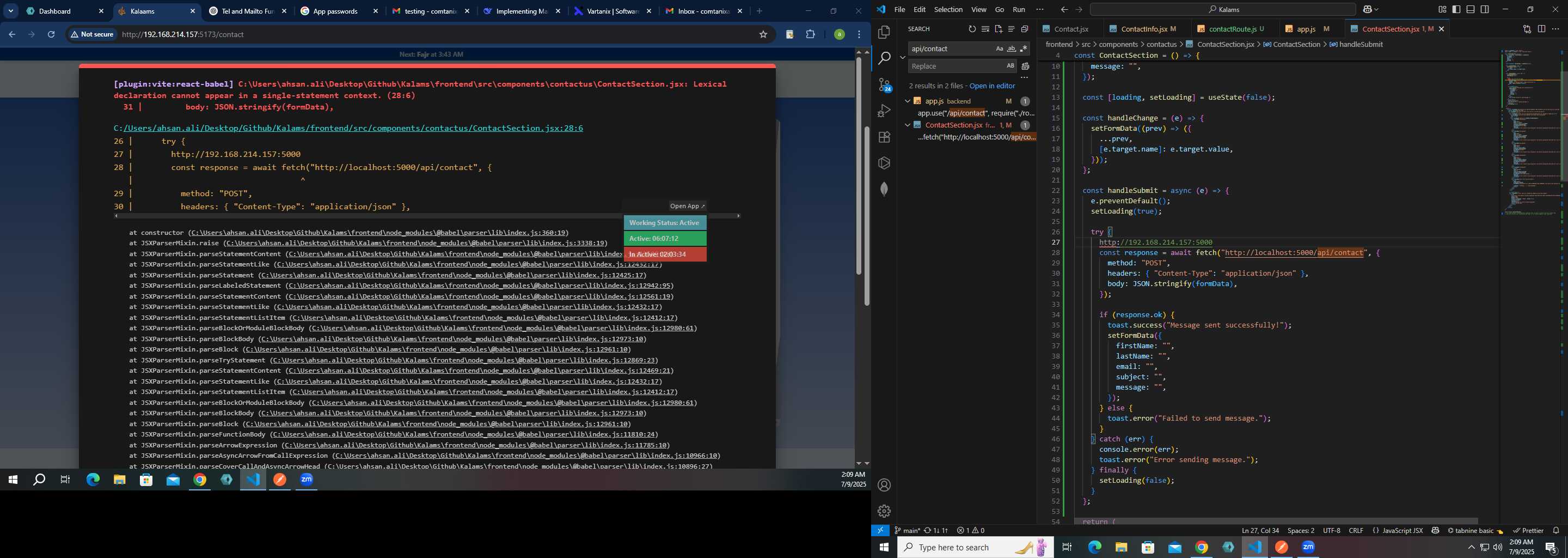Open the View menu in VS Code
1568x558 pixels.
point(979,10)
